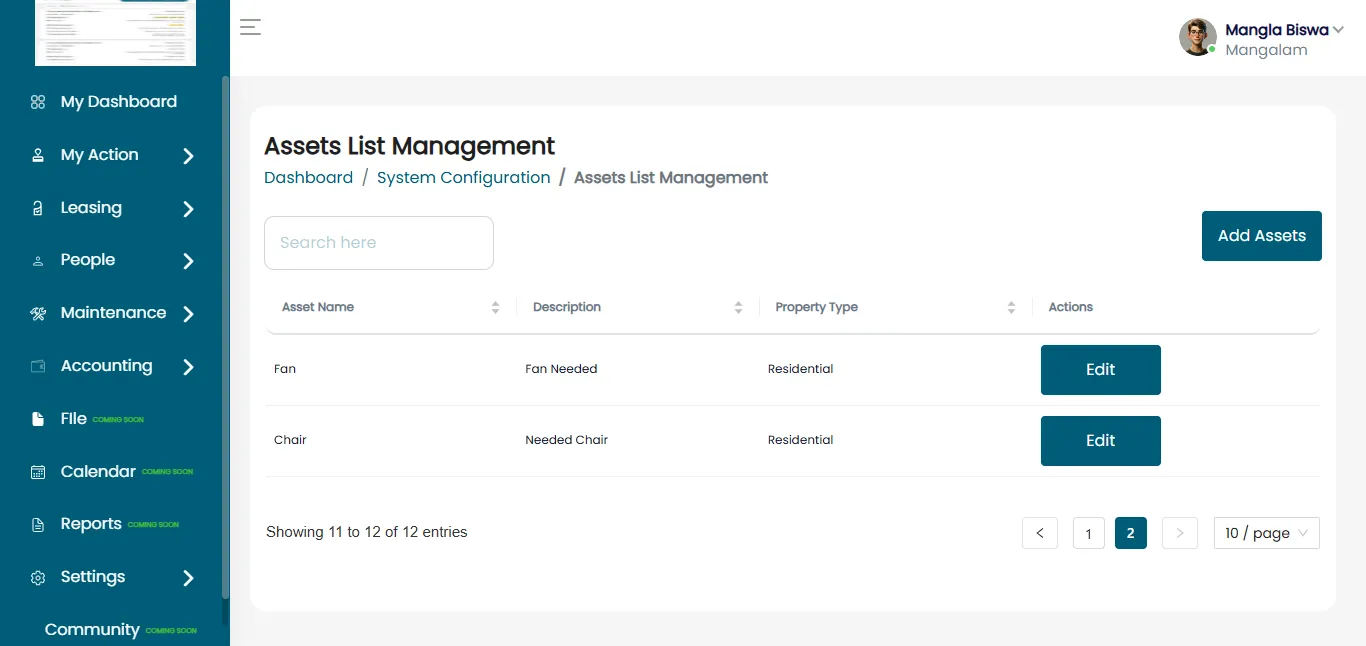Screen dimensions: 1366x646
Task: Expand the Accounting submenu chevron
Action: tap(188, 367)
